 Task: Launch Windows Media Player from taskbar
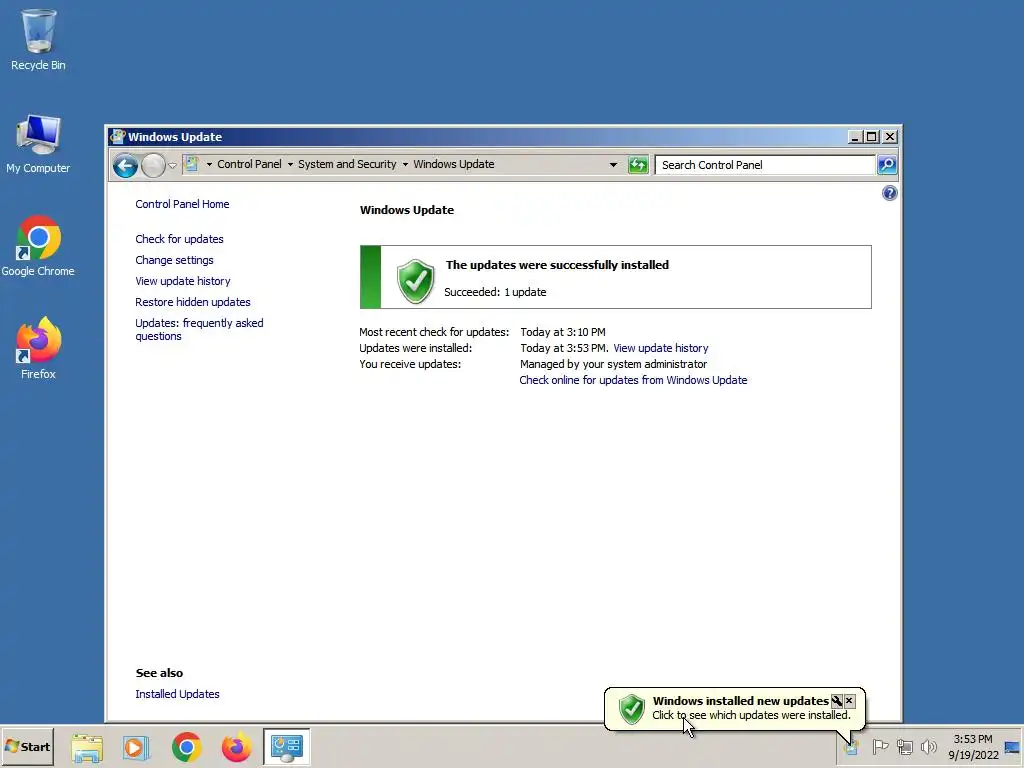tap(136, 747)
